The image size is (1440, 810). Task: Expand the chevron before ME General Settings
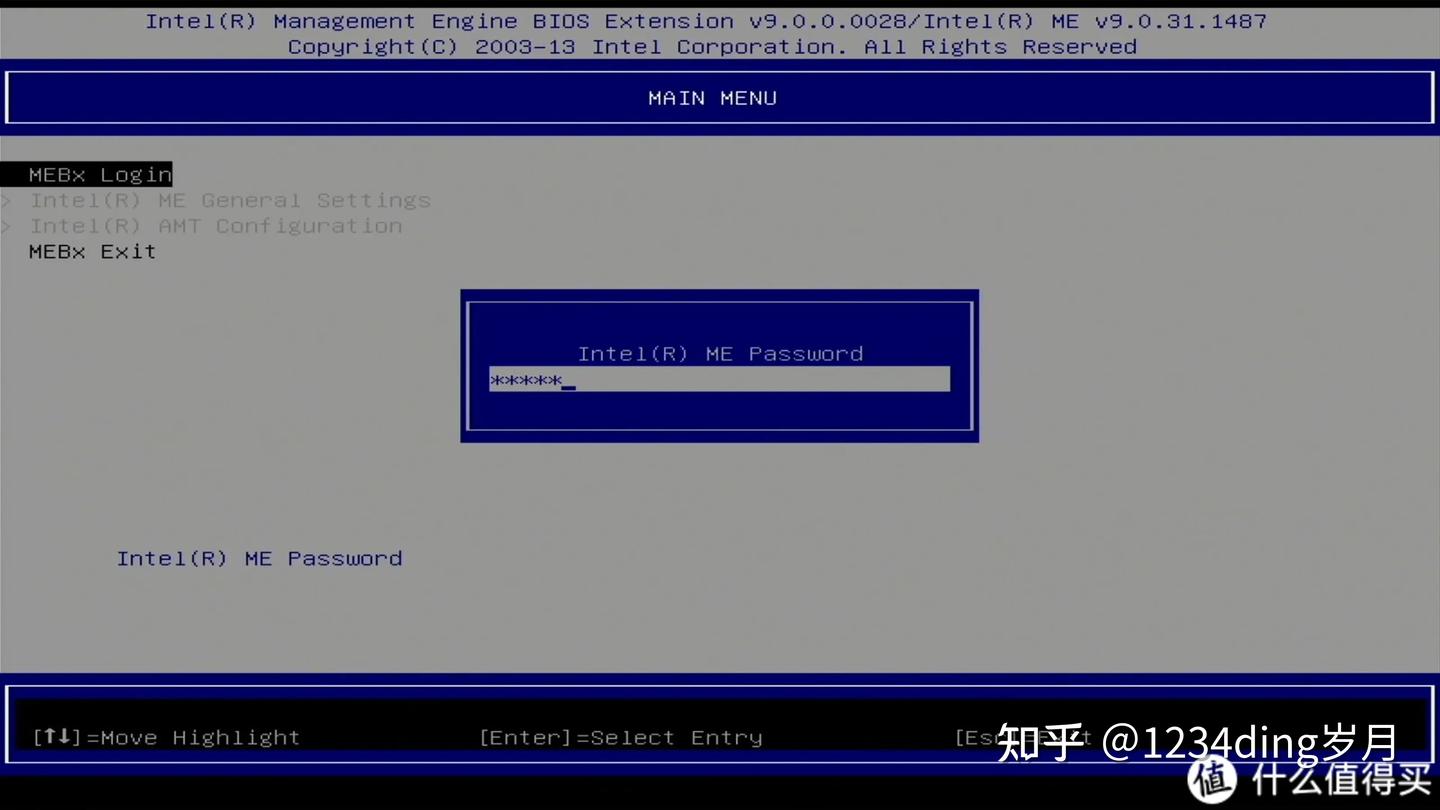8,200
